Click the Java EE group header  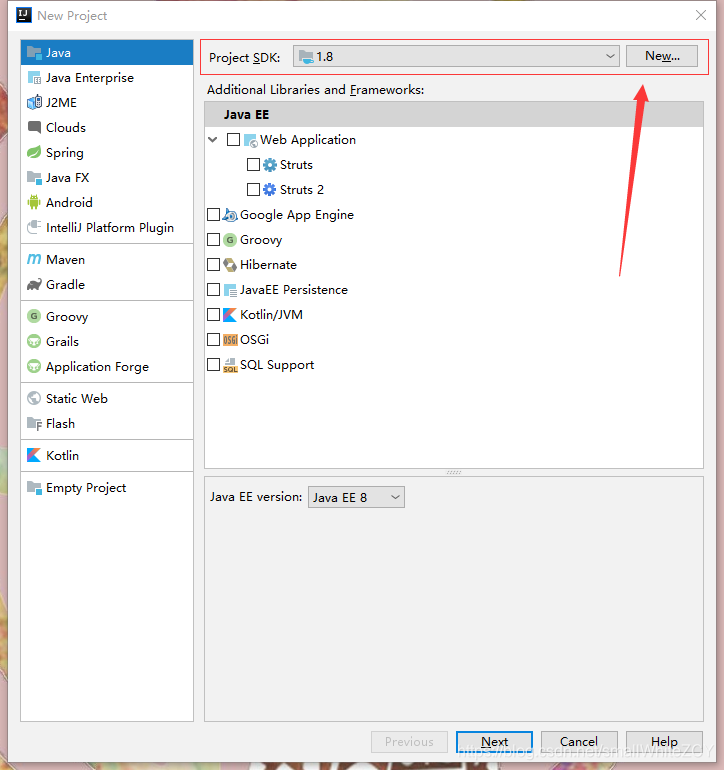tap(454, 114)
